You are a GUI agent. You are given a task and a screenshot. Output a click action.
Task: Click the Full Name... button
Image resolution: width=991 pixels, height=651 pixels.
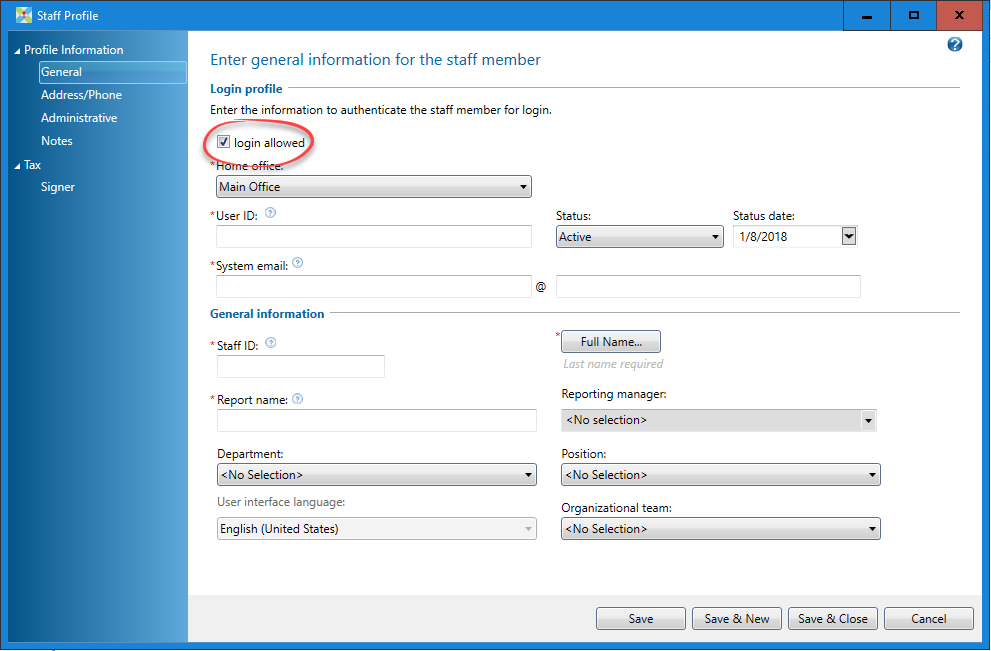click(610, 342)
